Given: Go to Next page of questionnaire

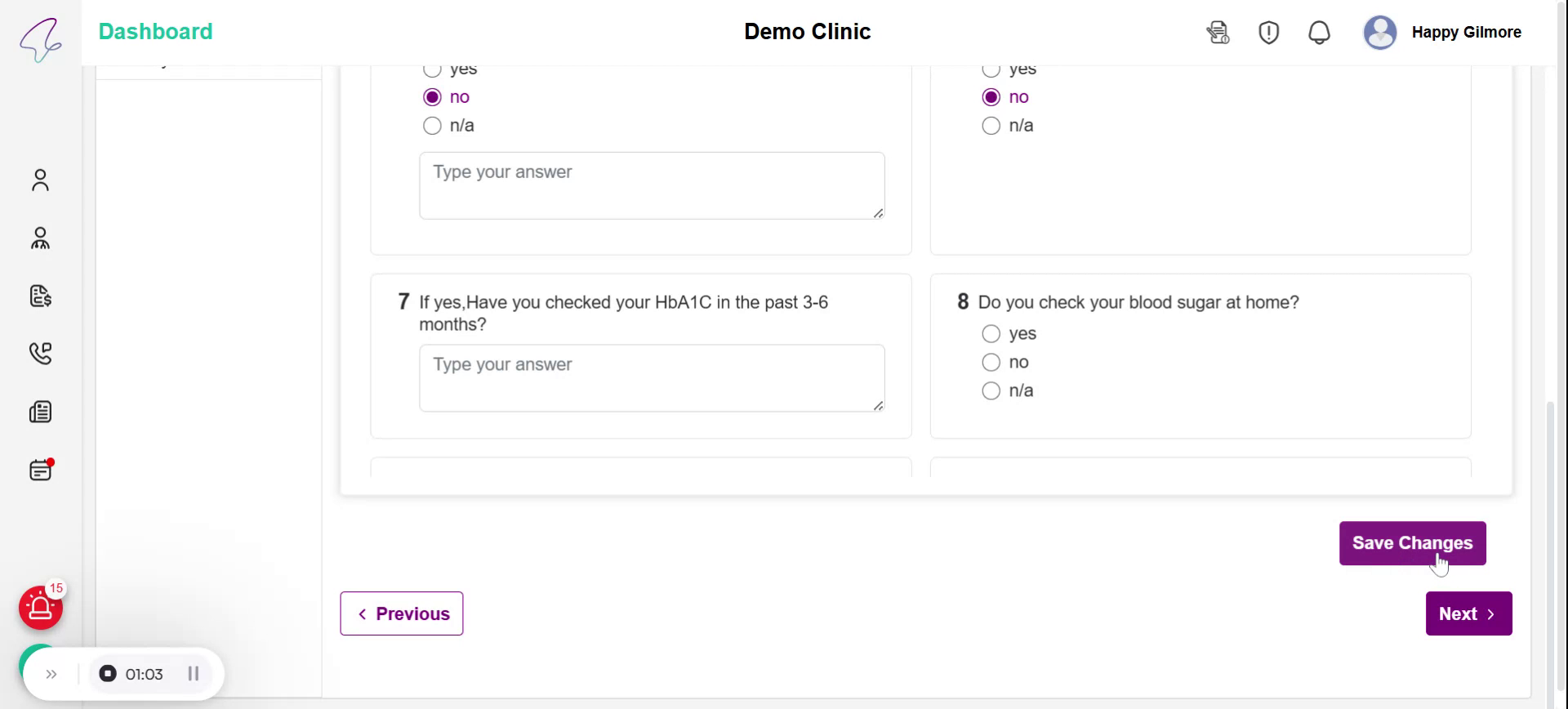Looking at the screenshot, I should pos(1468,613).
